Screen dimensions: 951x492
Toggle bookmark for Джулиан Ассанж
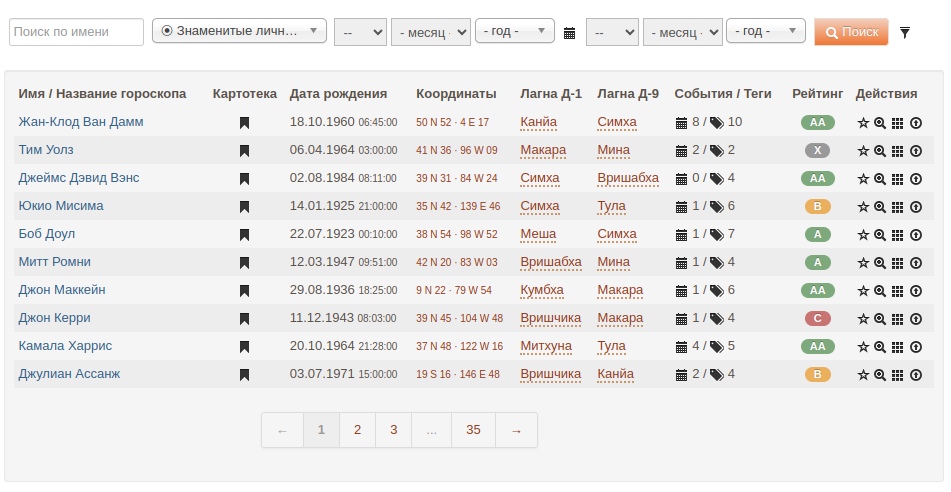[244, 374]
